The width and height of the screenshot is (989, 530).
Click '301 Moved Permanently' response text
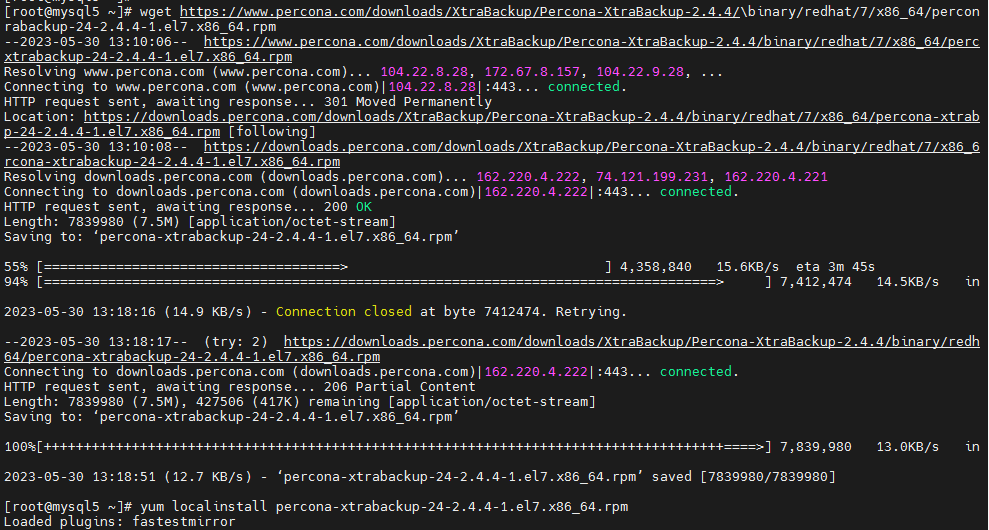pos(407,102)
